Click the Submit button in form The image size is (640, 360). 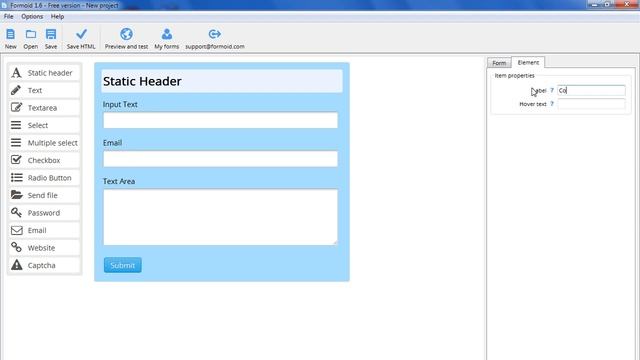(x=122, y=265)
